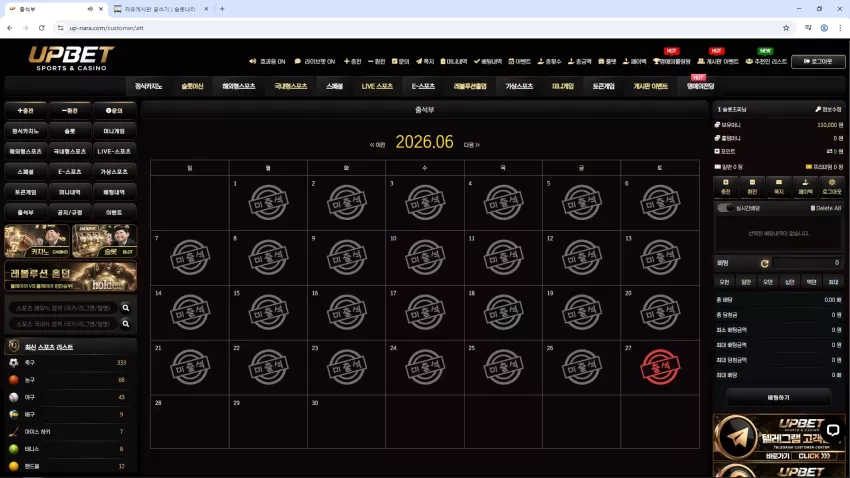The image size is (850, 478).
Task: Open the chat bubble widget icon
Action: tap(833, 431)
